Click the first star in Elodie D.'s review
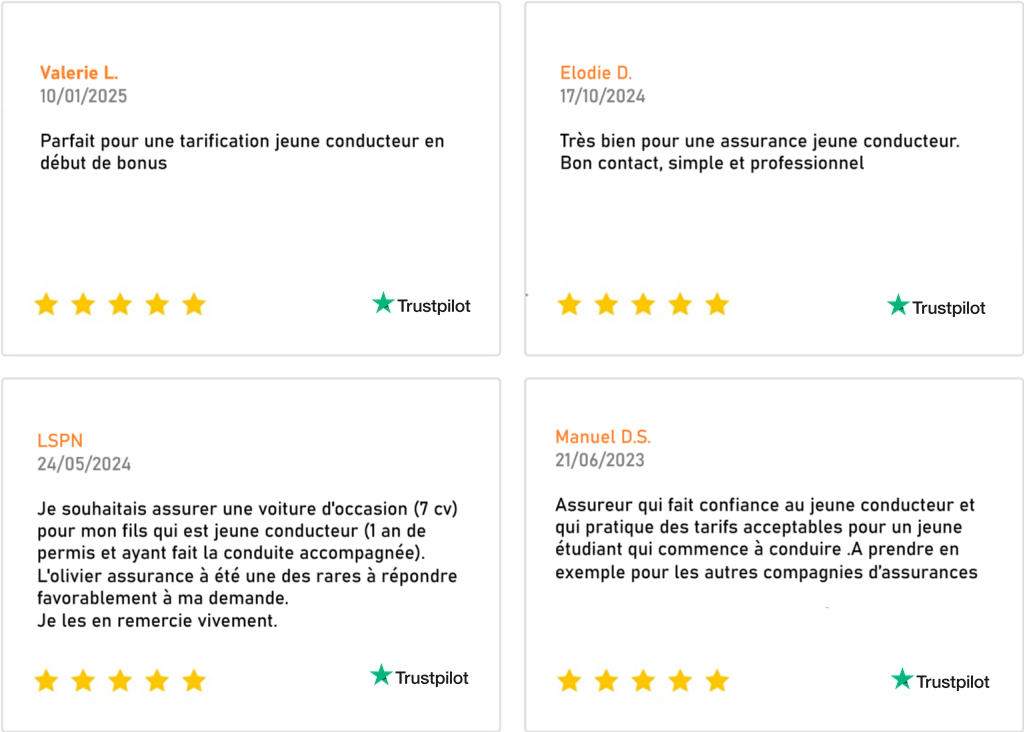The height and width of the screenshot is (732, 1024). (569, 305)
